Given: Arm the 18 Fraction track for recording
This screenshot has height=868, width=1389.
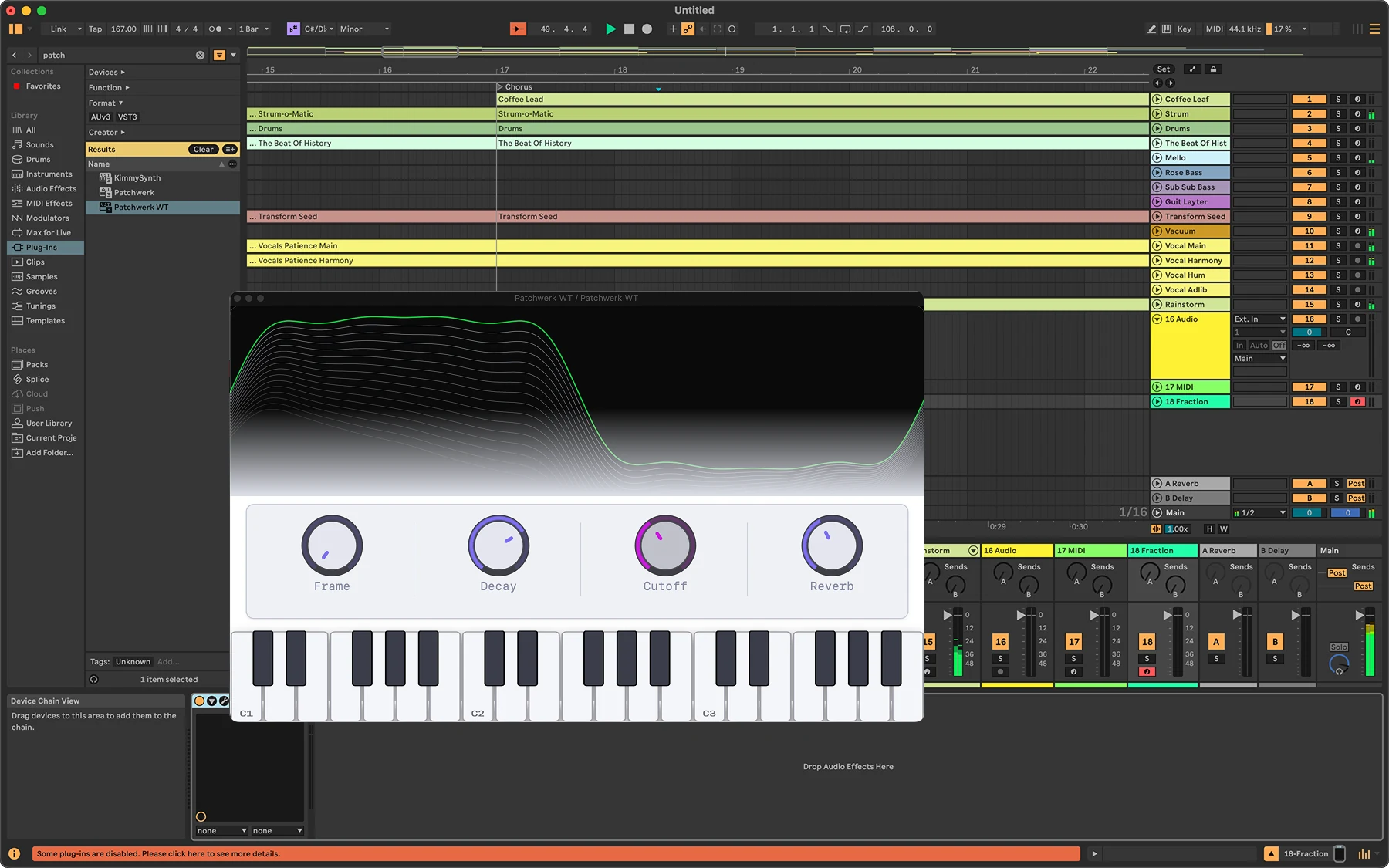Looking at the screenshot, I should (1357, 402).
